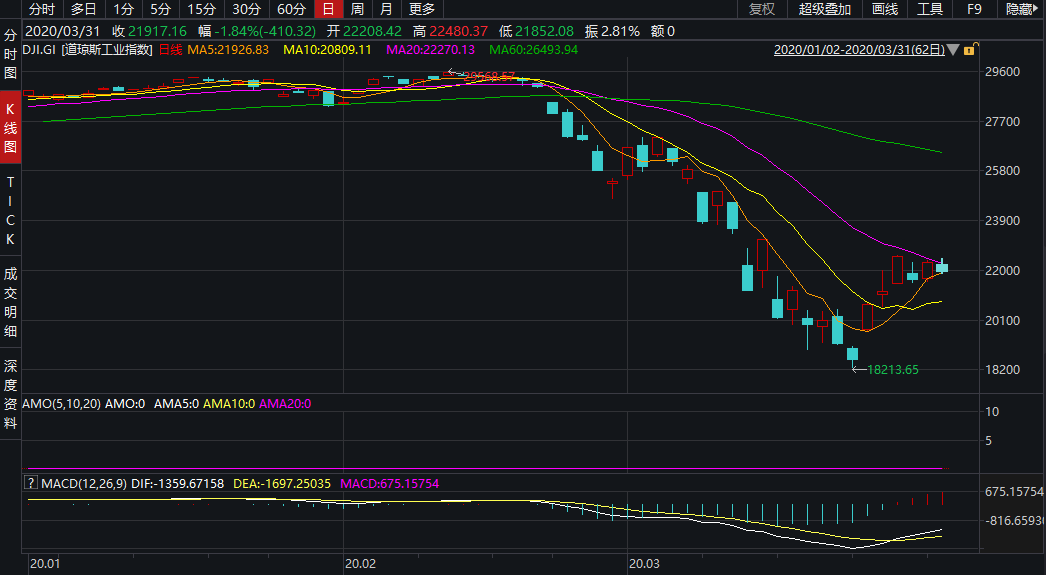
Task: Click the 2020/01/02-2020/03/31 date range link
Action: 859,50
